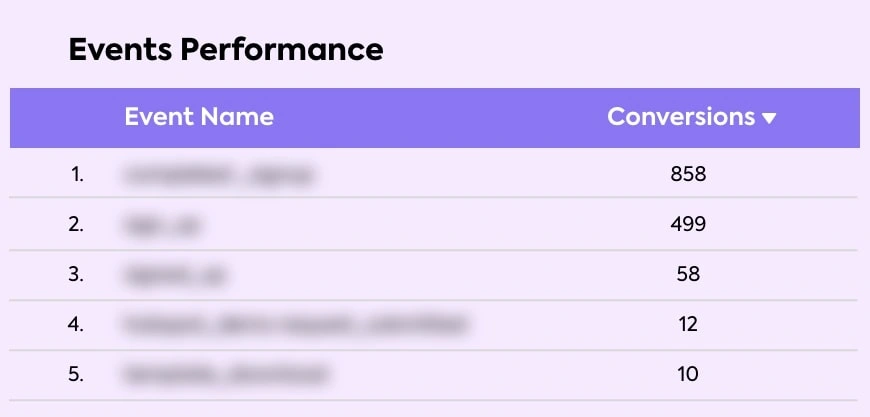Click the blurred event name in row 3
The height and width of the screenshot is (417, 870).
(166, 274)
